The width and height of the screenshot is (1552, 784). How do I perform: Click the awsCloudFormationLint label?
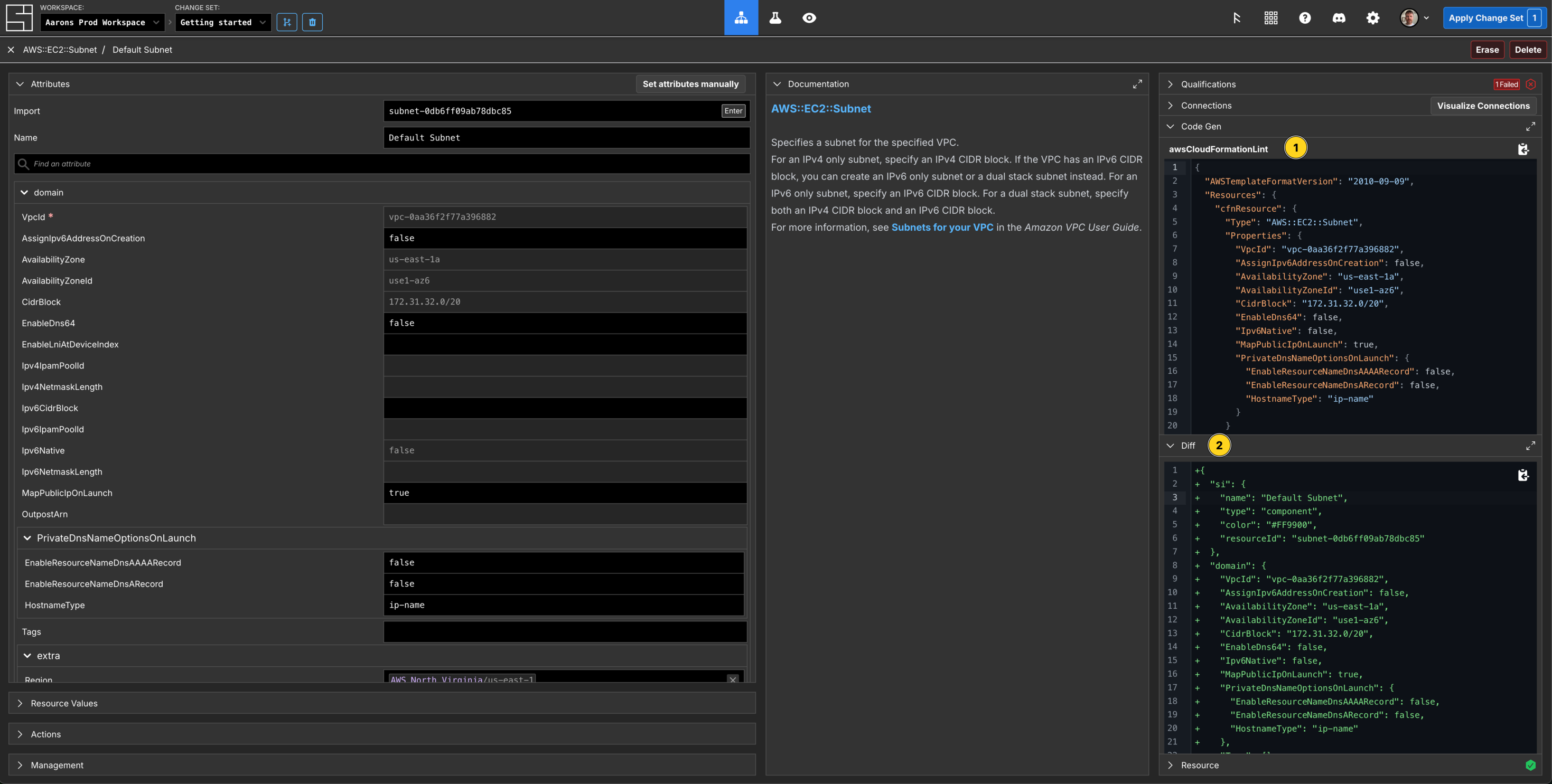tap(1218, 149)
